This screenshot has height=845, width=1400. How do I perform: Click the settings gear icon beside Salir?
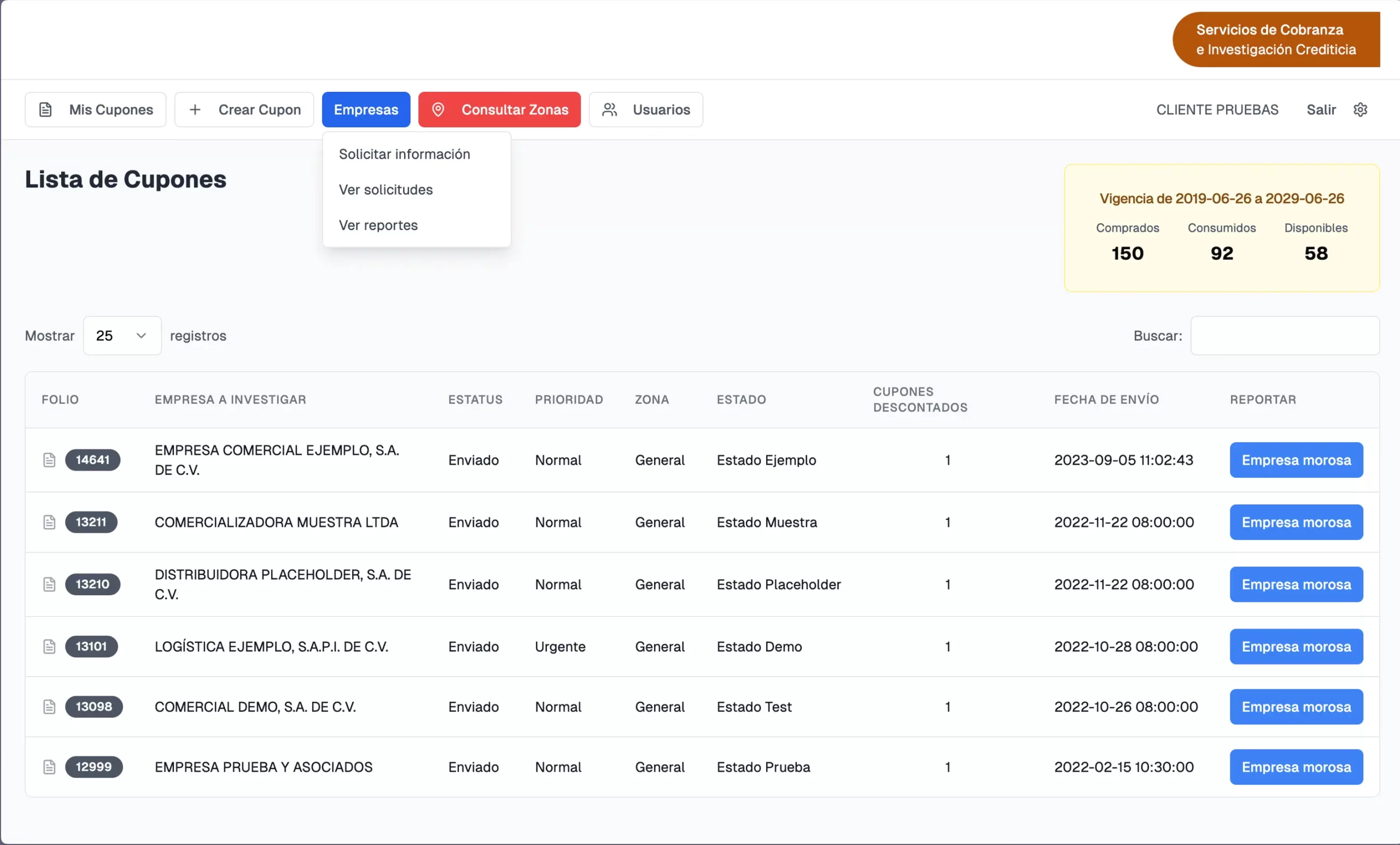(1360, 110)
